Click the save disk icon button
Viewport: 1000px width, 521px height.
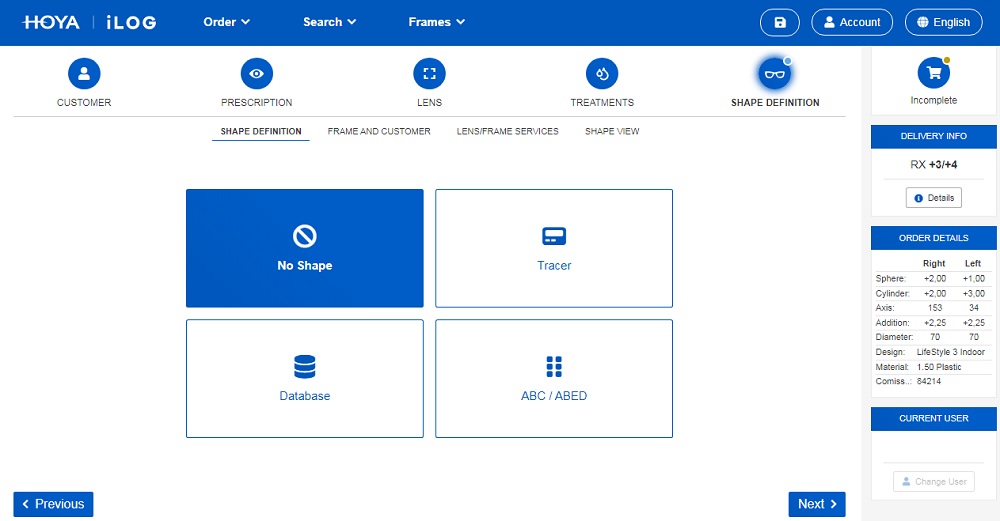780,22
